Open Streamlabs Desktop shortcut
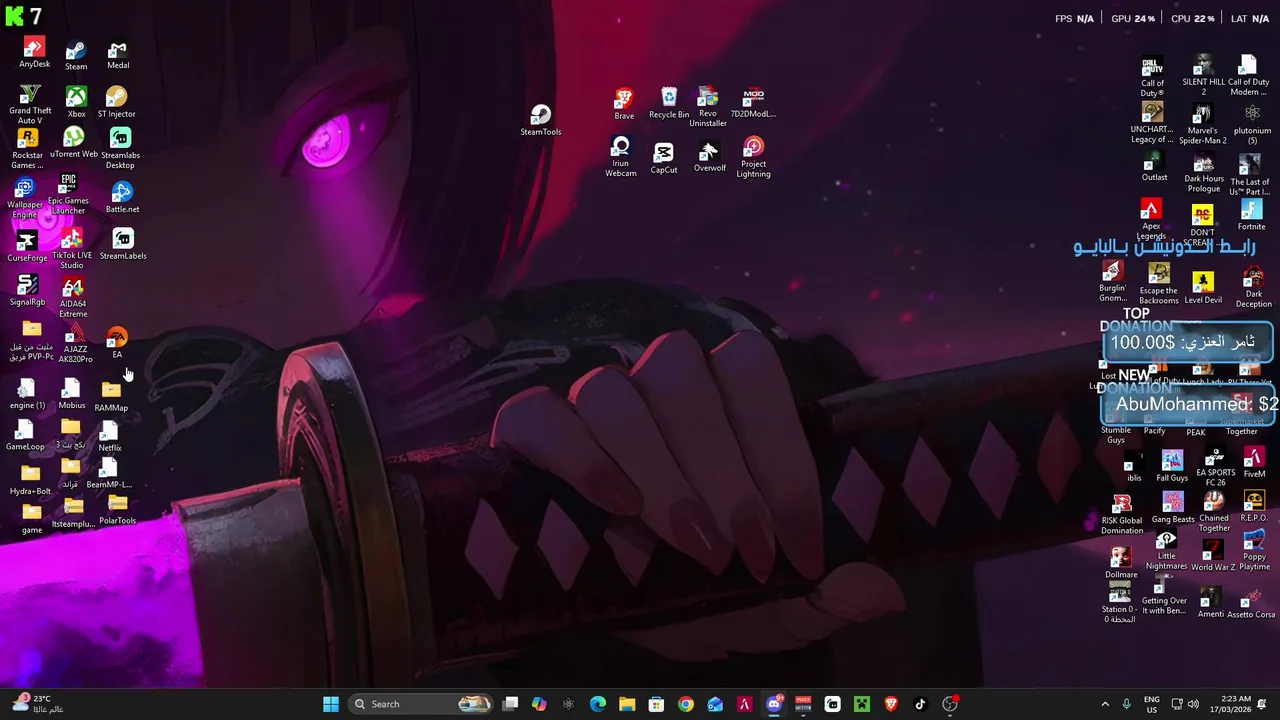The image size is (1280, 720). [120, 150]
